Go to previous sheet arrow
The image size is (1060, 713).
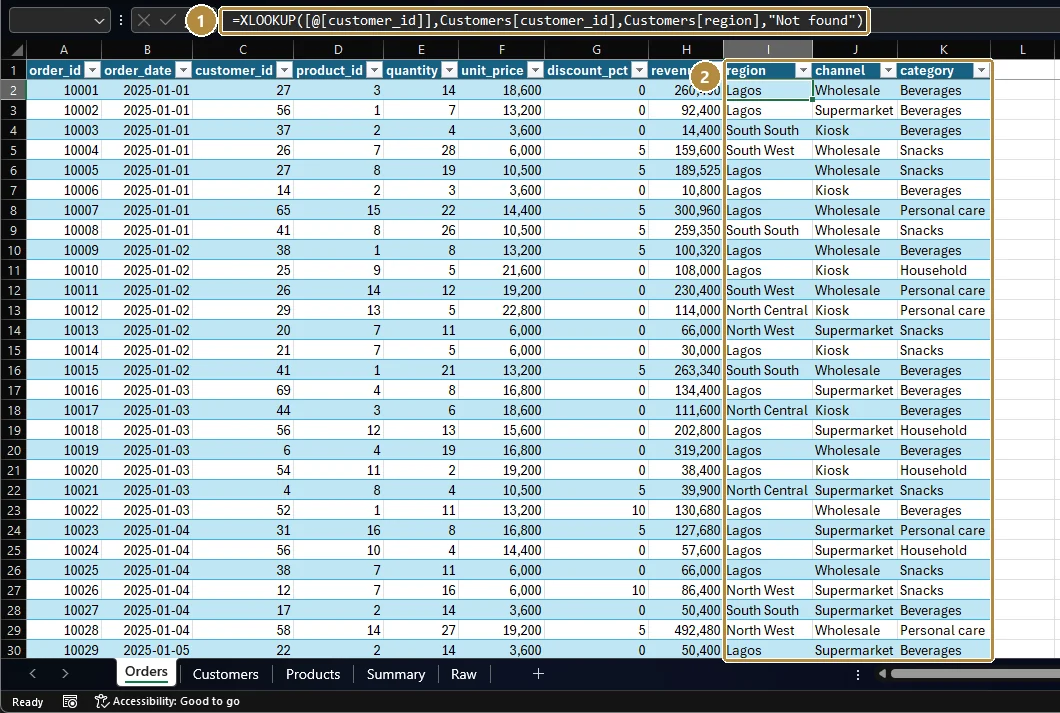(x=32, y=674)
